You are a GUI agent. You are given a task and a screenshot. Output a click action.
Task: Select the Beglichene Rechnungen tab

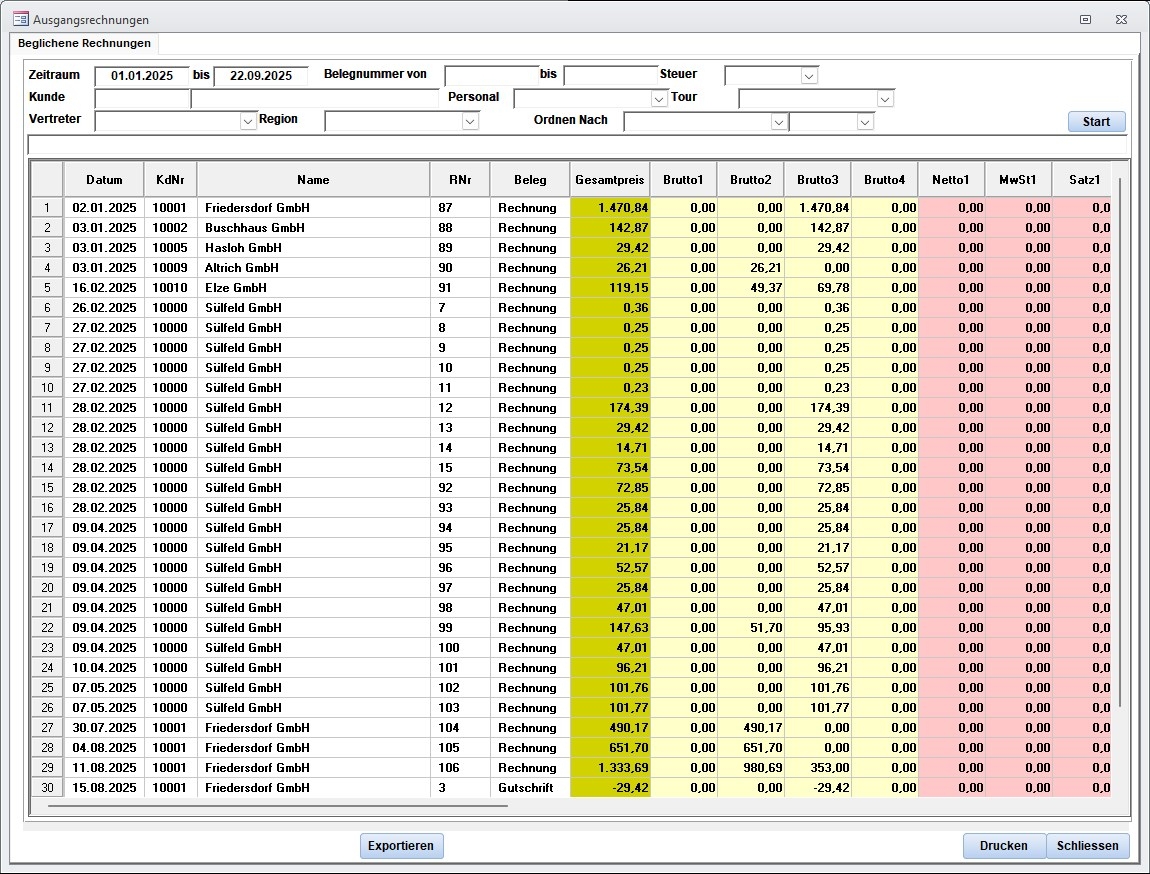(x=85, y=43)
